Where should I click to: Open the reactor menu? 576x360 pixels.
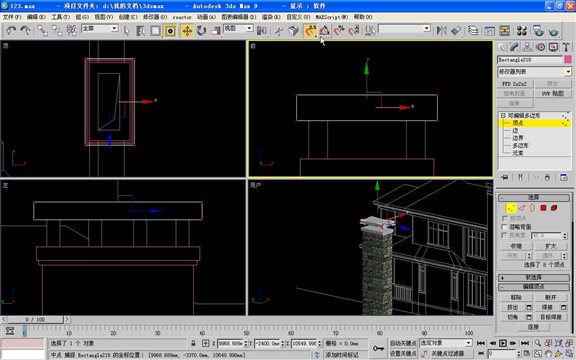(x=182, y=17)
